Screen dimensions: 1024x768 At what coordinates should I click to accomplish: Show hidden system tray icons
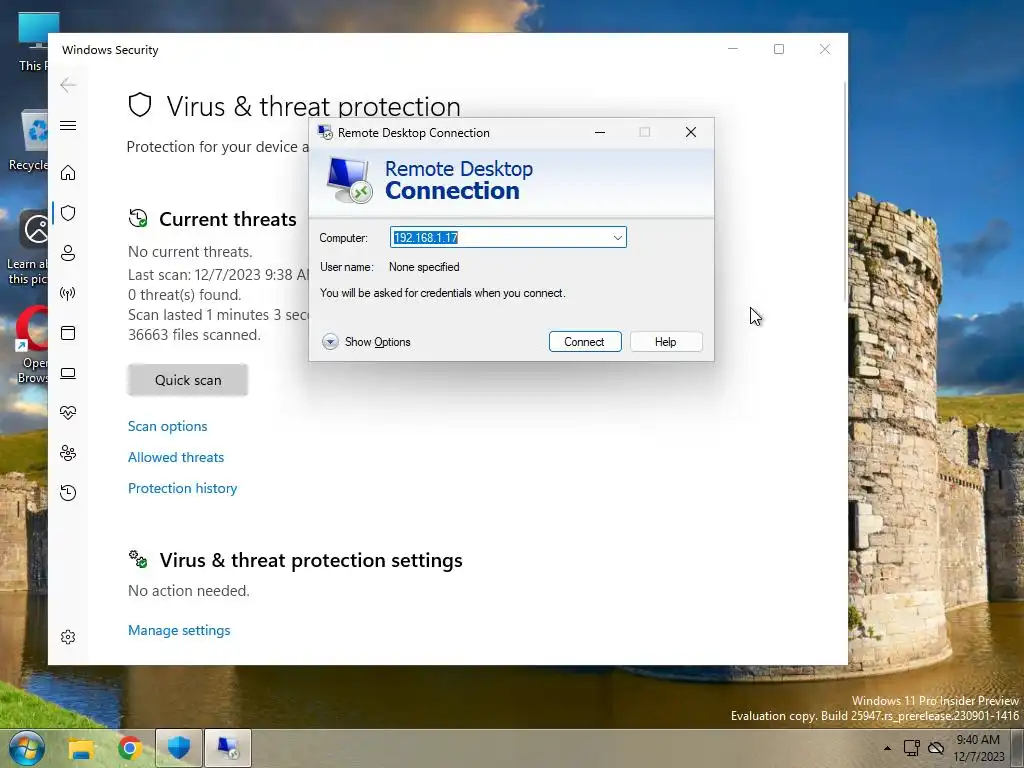(x=887, y=748)
